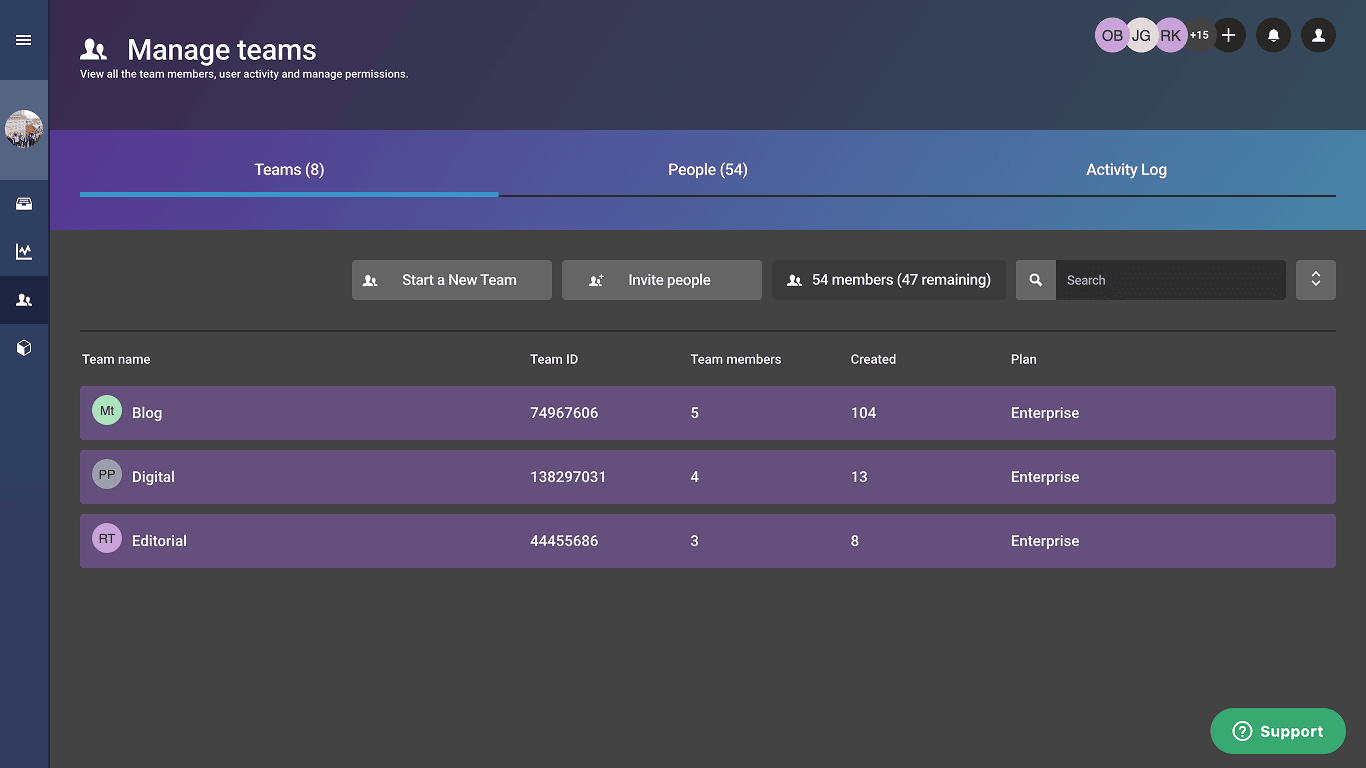The image size is (1366, 768).
Task: Click Start a New Team button
Action: (452, 280)
